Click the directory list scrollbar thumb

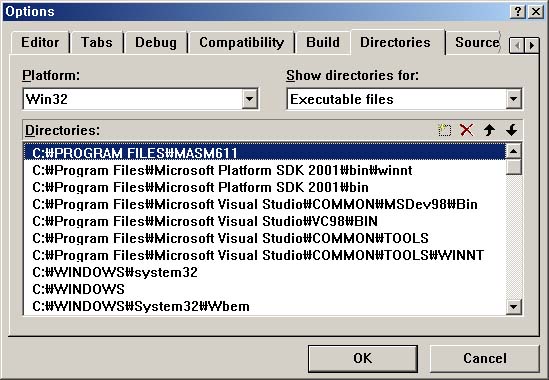pos(514,167)
